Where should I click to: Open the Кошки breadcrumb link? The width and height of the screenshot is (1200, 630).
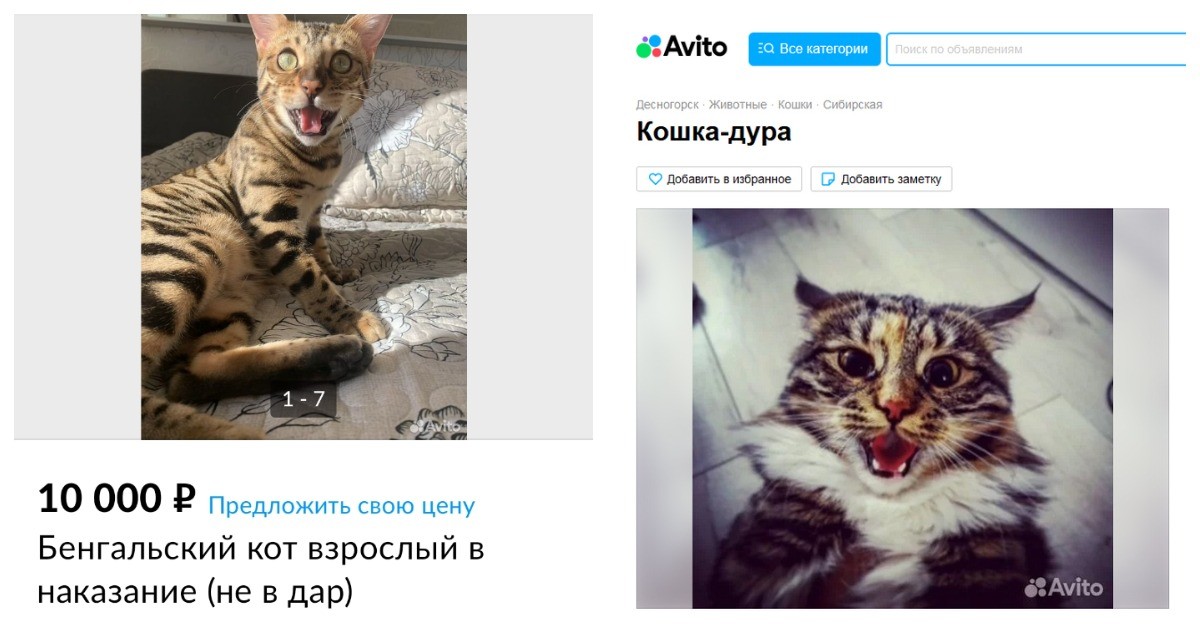795,104
